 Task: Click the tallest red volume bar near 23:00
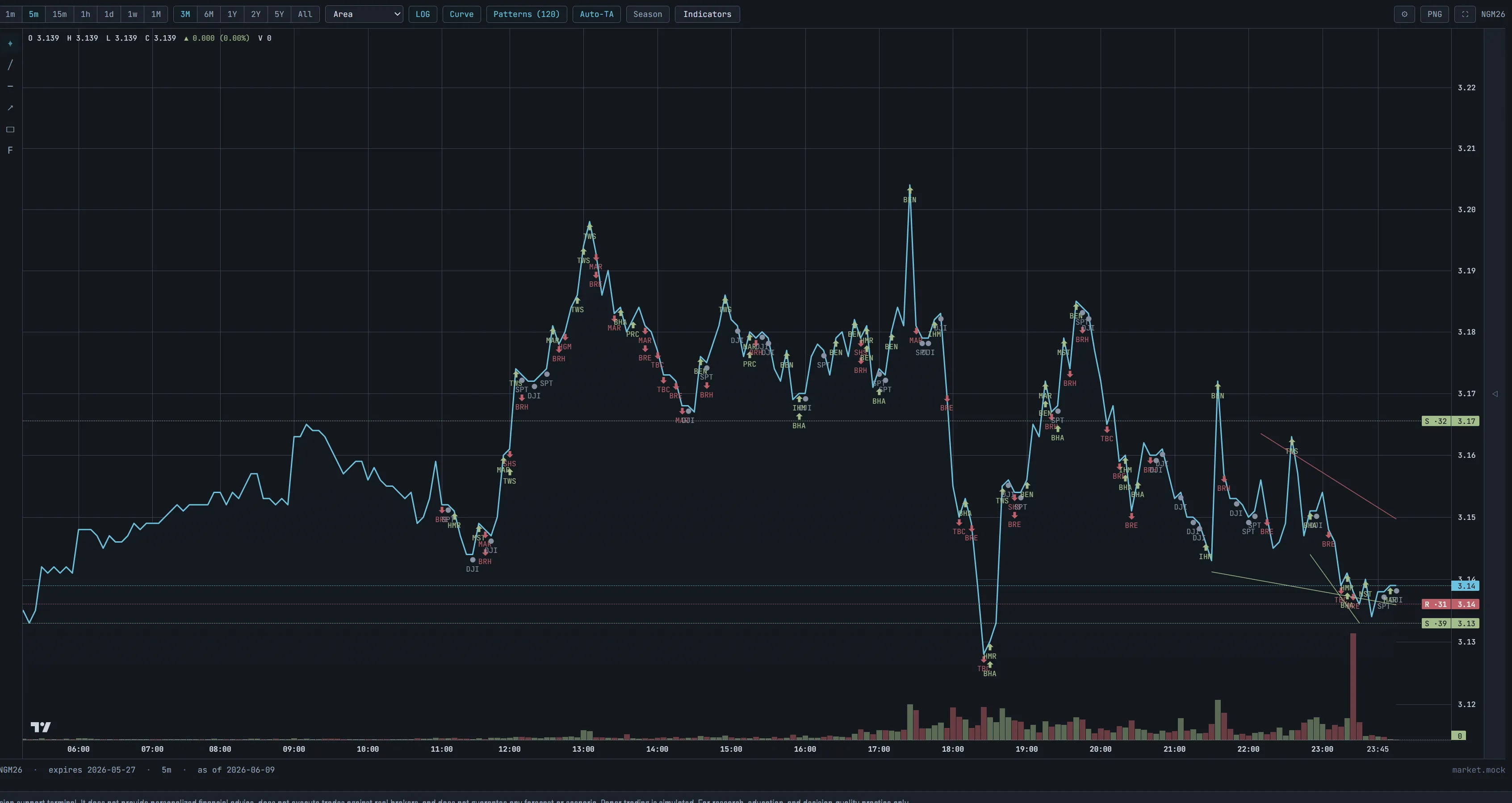click(1353, 686)
